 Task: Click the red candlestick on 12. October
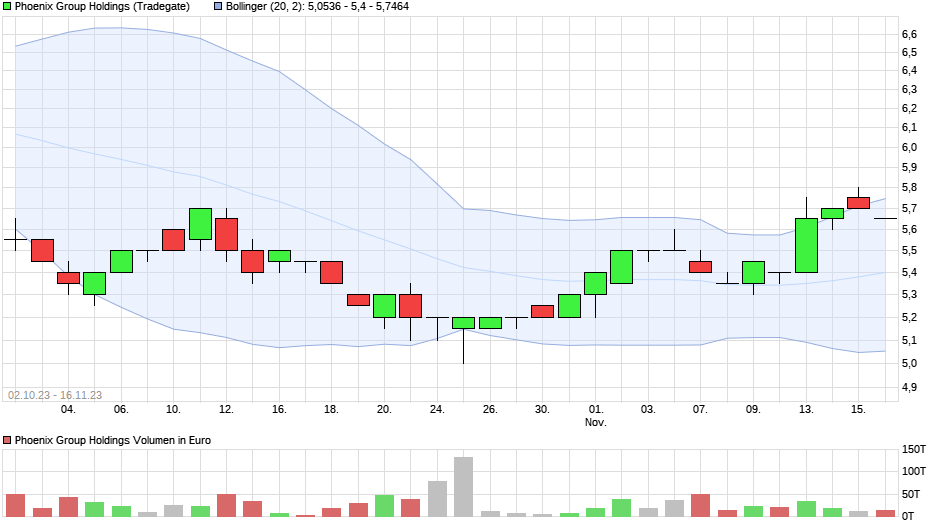point(227,235)
